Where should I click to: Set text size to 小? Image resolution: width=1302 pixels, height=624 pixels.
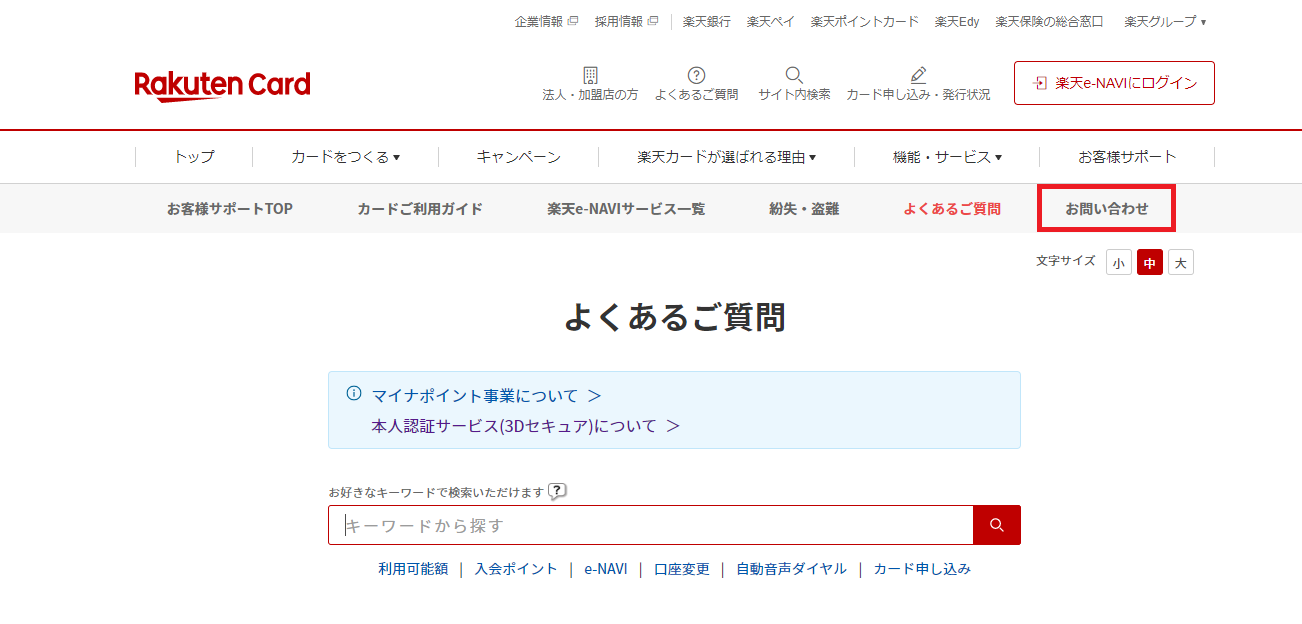[1119, 263]
